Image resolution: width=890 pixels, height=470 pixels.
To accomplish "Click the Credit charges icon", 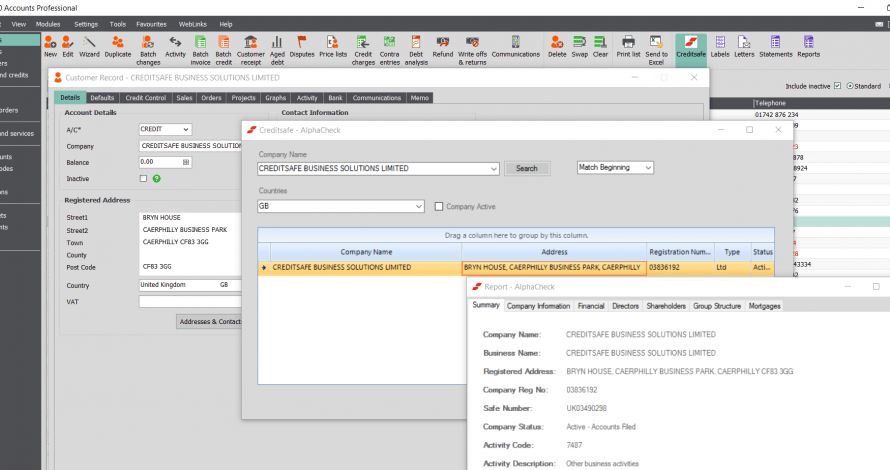I will tap(363, 50).
